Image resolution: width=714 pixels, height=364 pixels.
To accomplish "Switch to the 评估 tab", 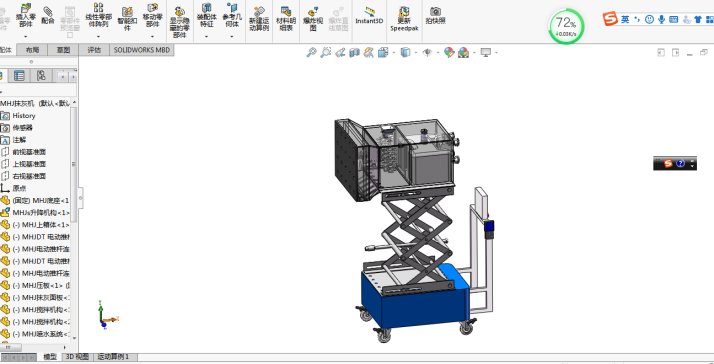I will coord(94,50).
